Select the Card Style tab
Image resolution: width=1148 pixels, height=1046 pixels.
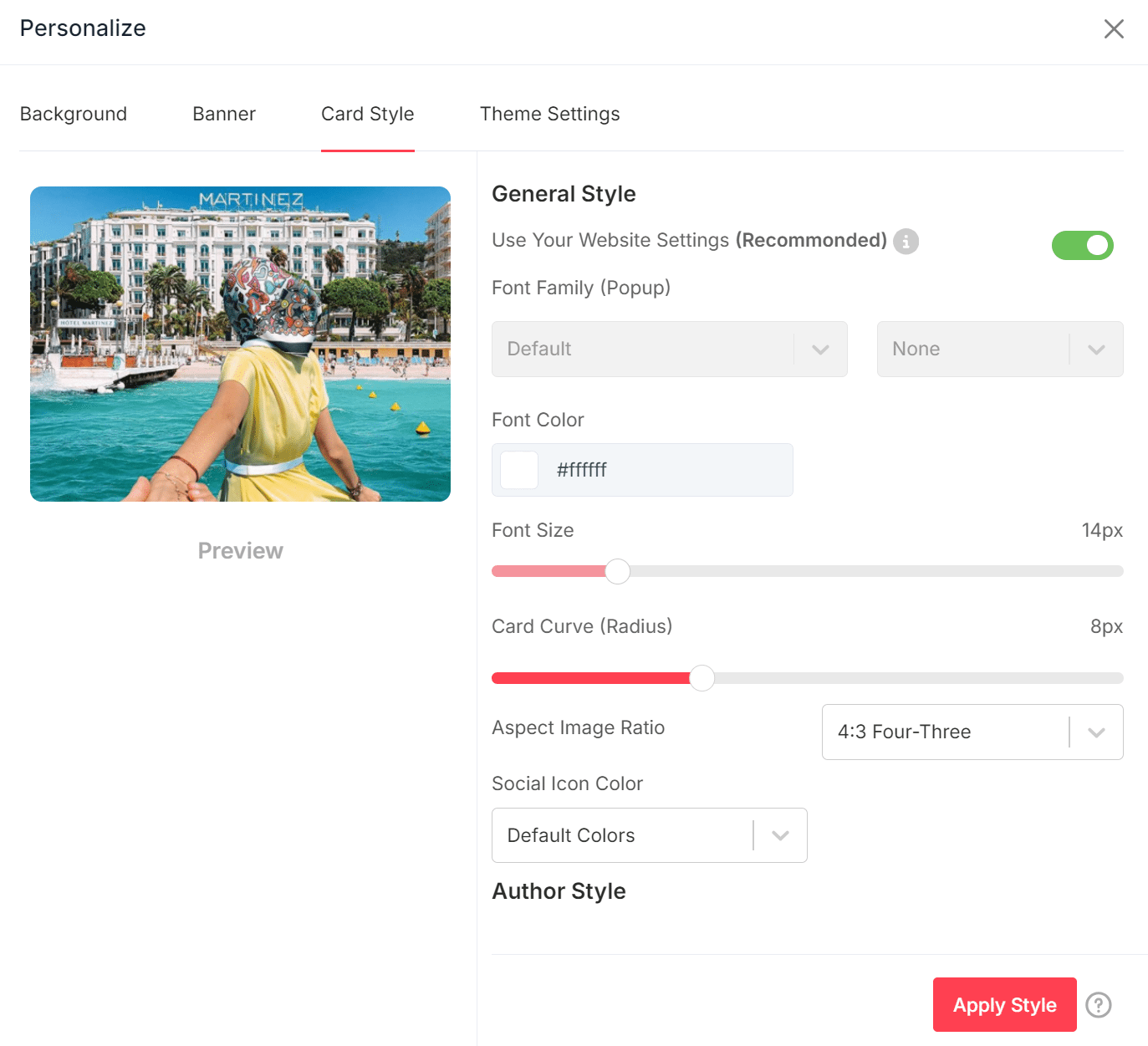coord(367,114)
